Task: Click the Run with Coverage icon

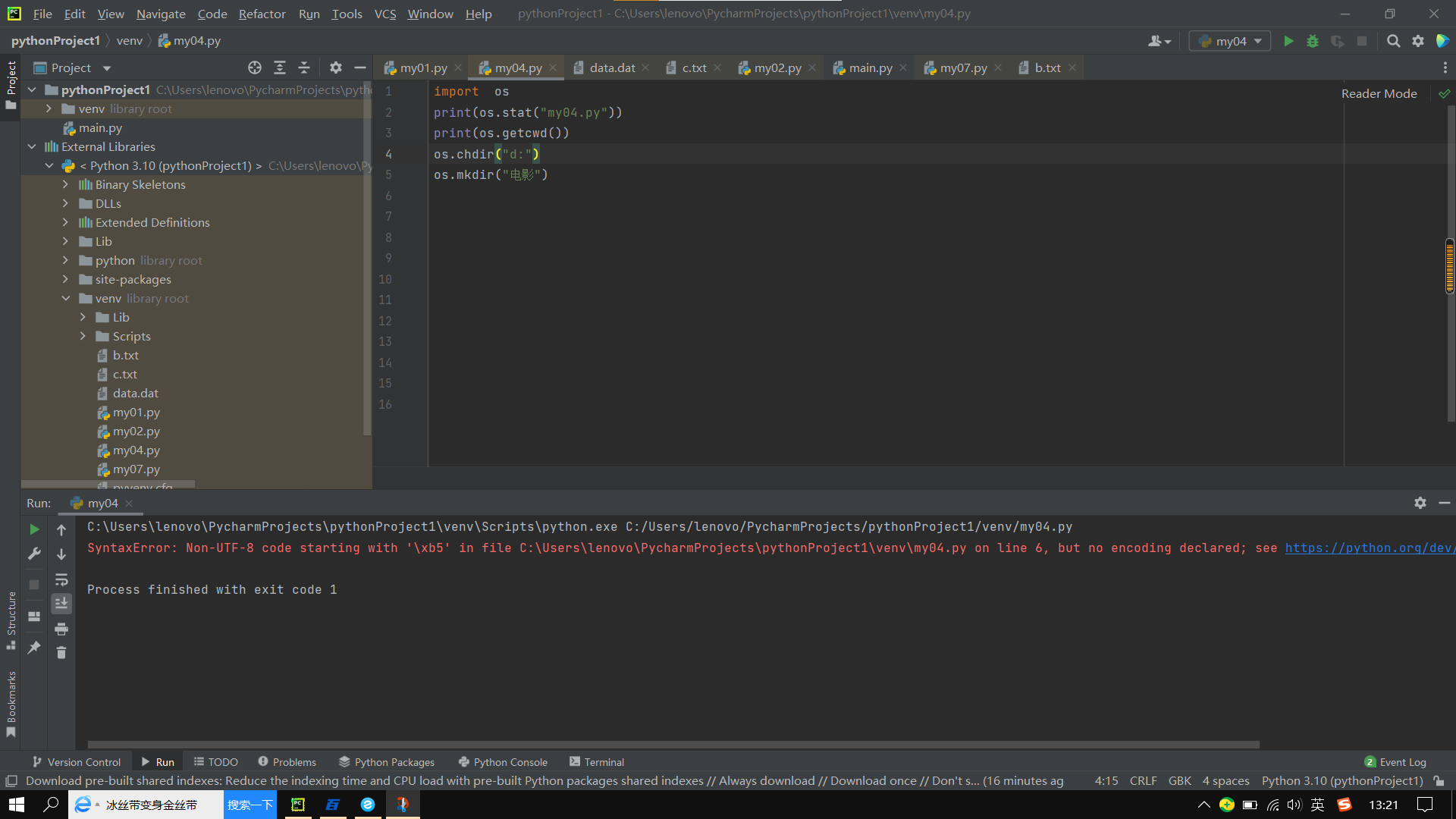Action: (1338, 41)
